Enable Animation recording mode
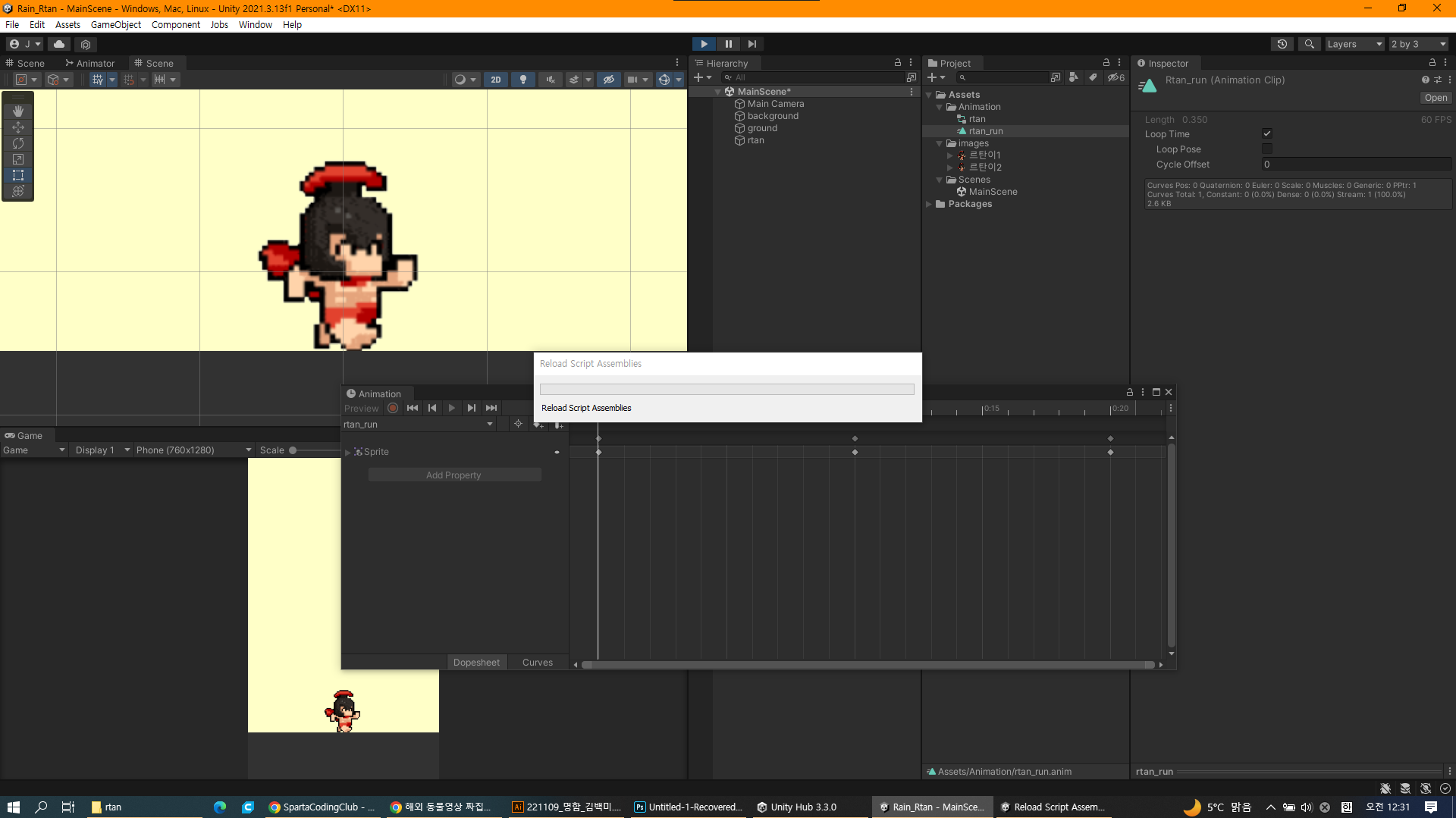This screenshot has height=818, width=1456. click(x=393, y=408)
